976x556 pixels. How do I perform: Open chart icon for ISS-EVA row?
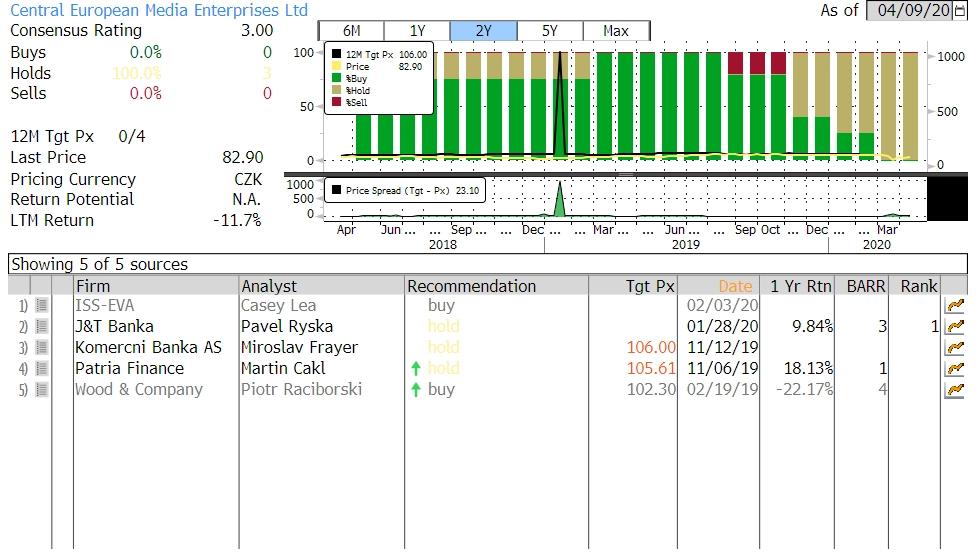[954, 306]
